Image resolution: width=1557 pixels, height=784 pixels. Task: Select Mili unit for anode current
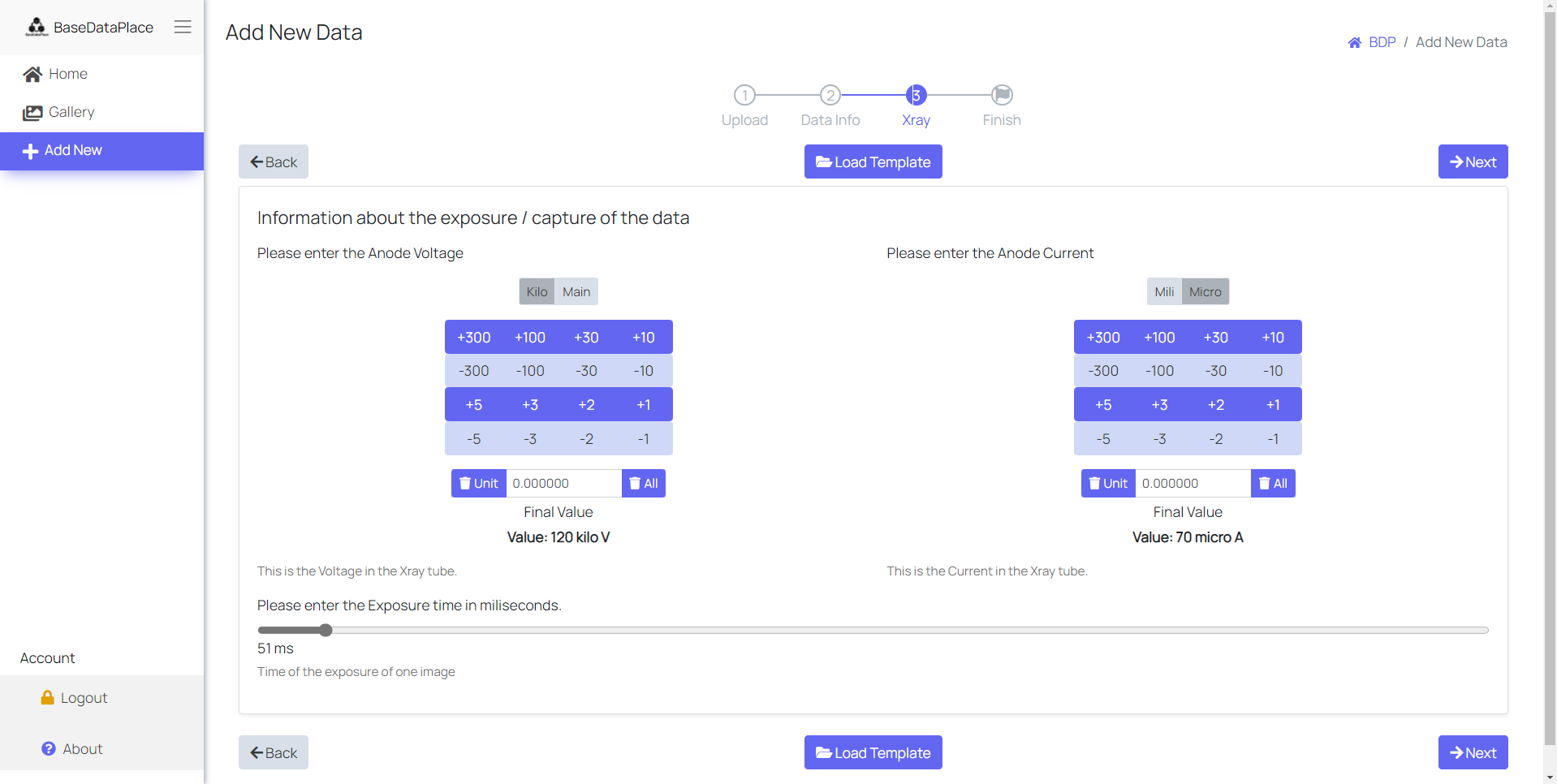[x=1164, y=291]
